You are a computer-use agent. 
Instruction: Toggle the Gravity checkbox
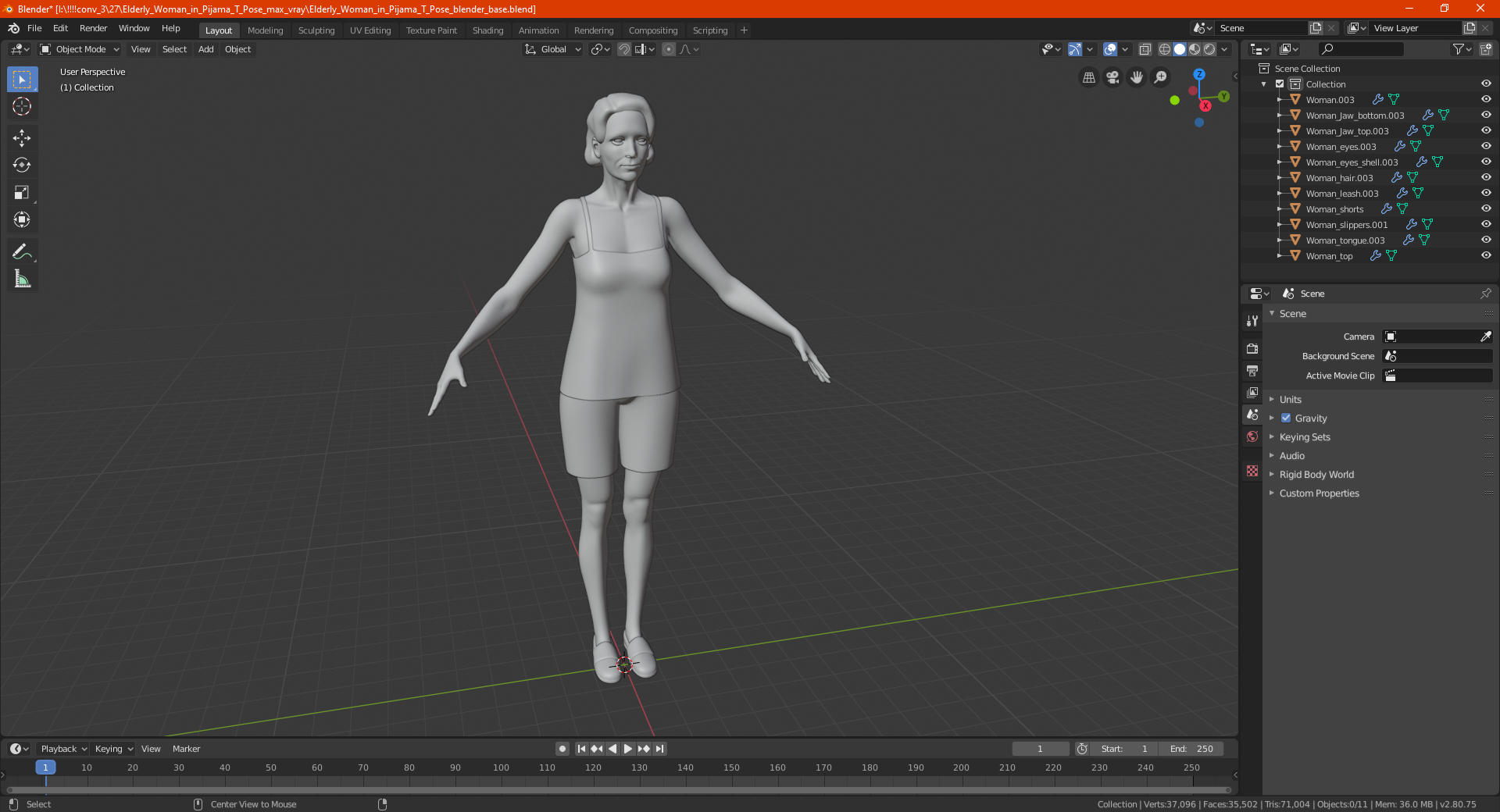pyautogui.click(x=1286, y=418)
